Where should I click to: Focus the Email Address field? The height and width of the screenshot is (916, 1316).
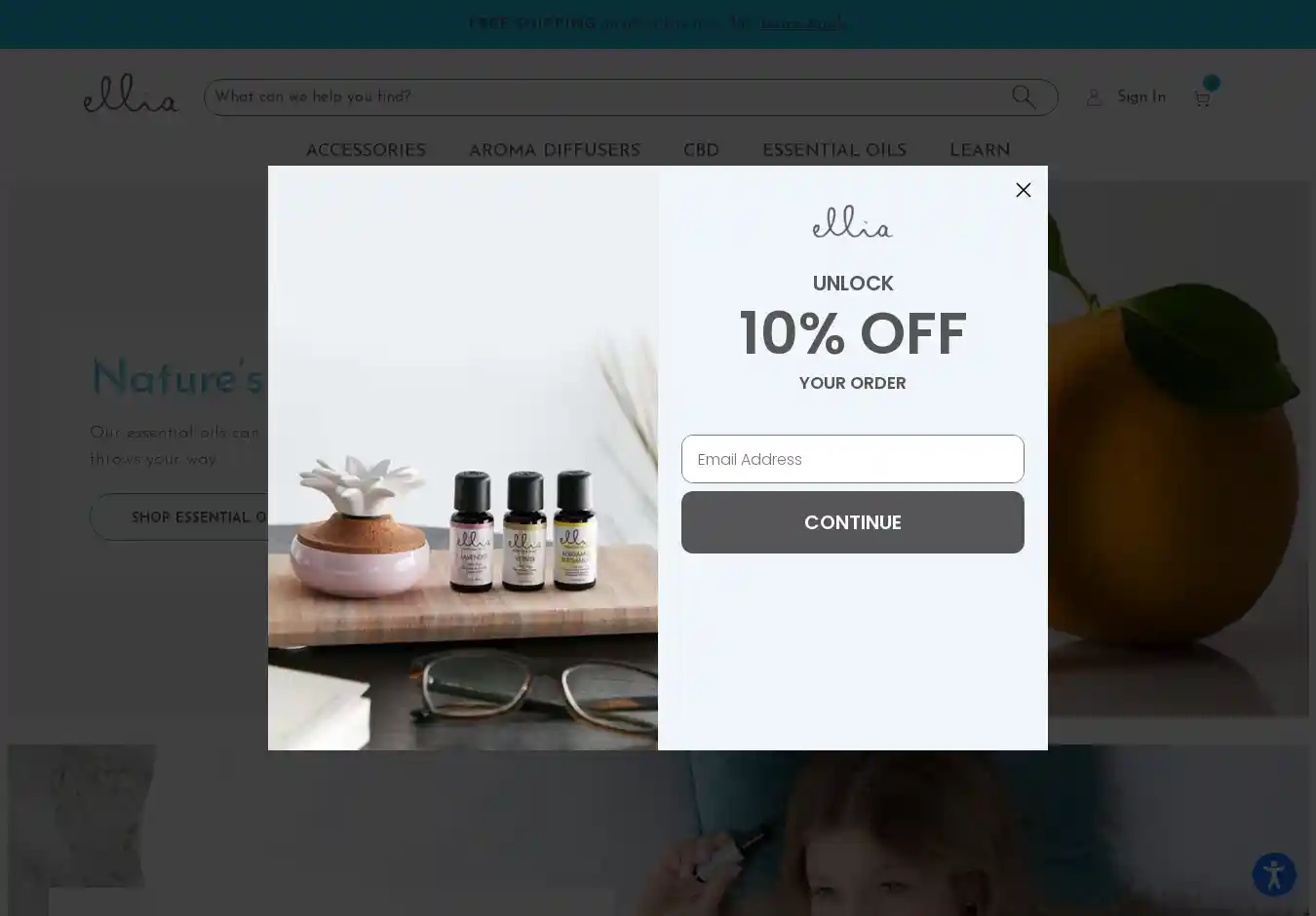tap(853, 459)
